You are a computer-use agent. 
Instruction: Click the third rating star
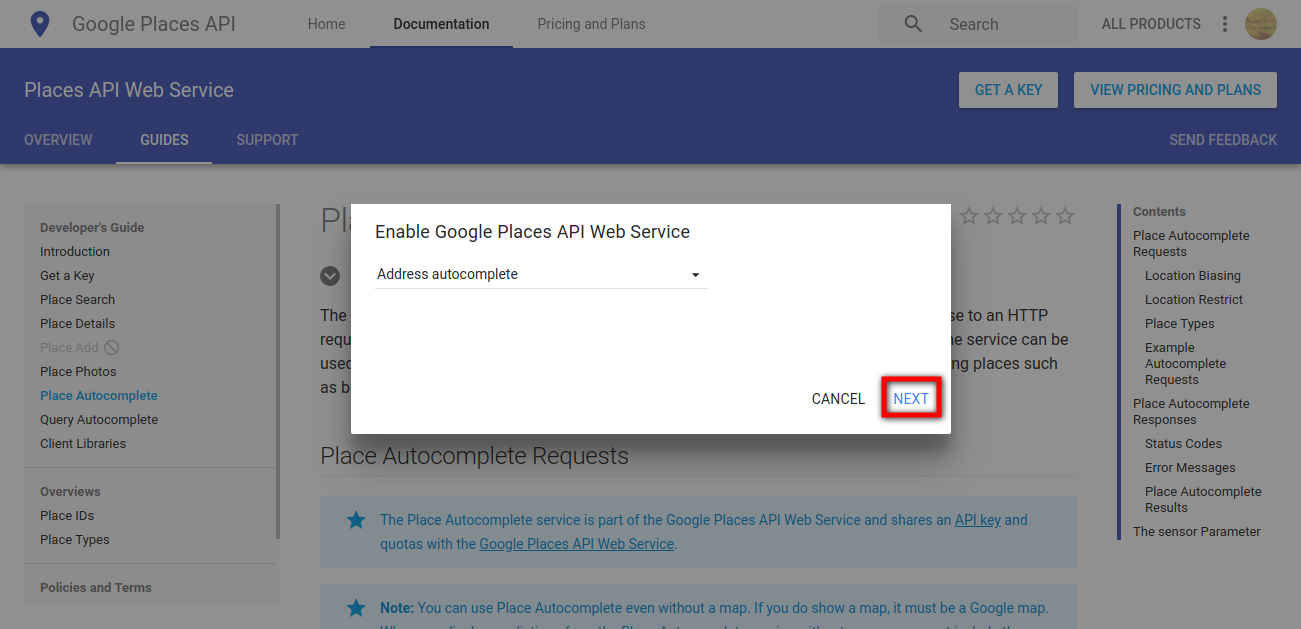[x=1017, y=216]
